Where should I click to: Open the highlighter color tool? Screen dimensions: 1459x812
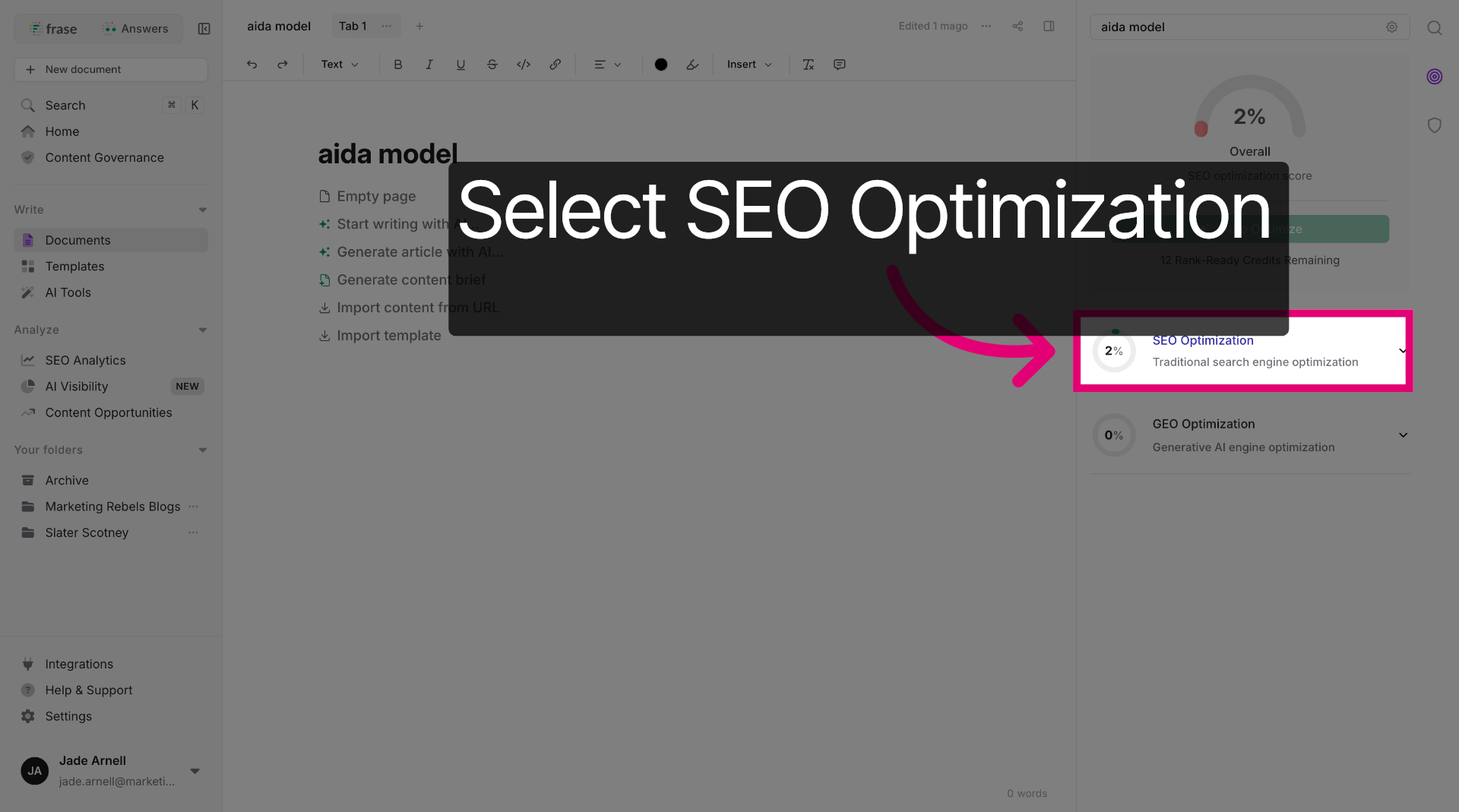692,65
